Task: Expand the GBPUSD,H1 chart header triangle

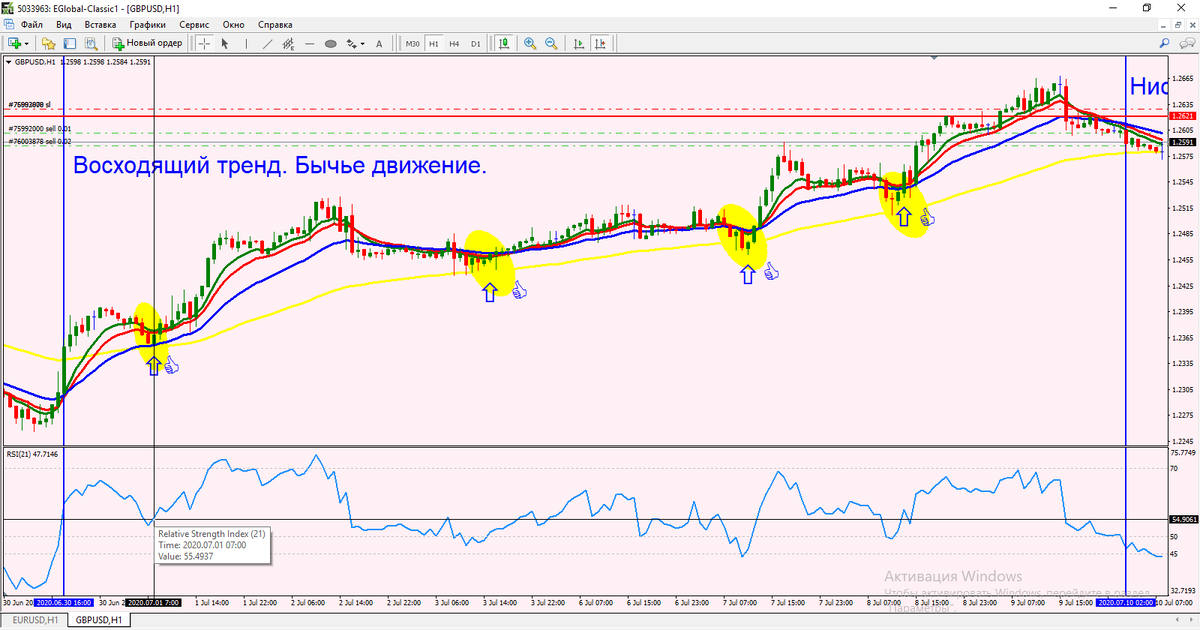Action: [x=10, y=62]
